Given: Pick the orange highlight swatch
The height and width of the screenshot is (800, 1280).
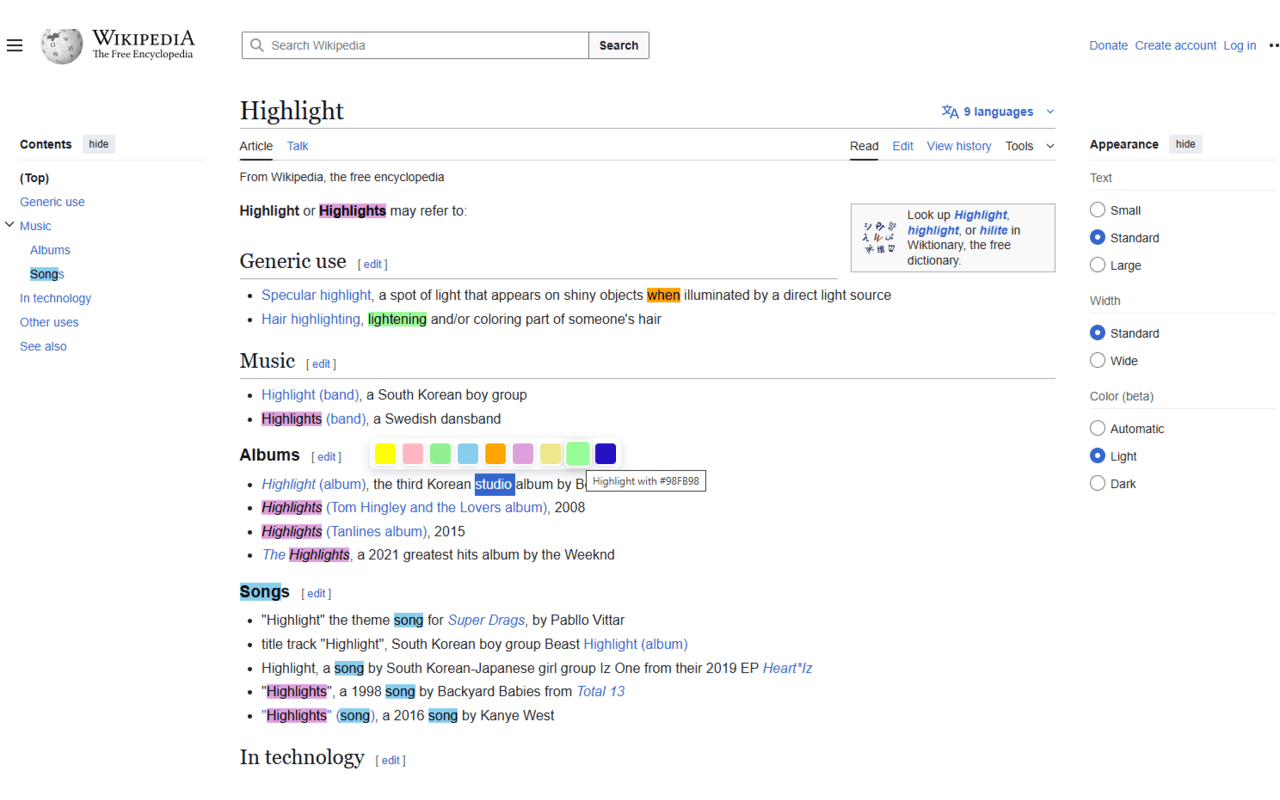Looking at the screenshot, I should (495, 454).
